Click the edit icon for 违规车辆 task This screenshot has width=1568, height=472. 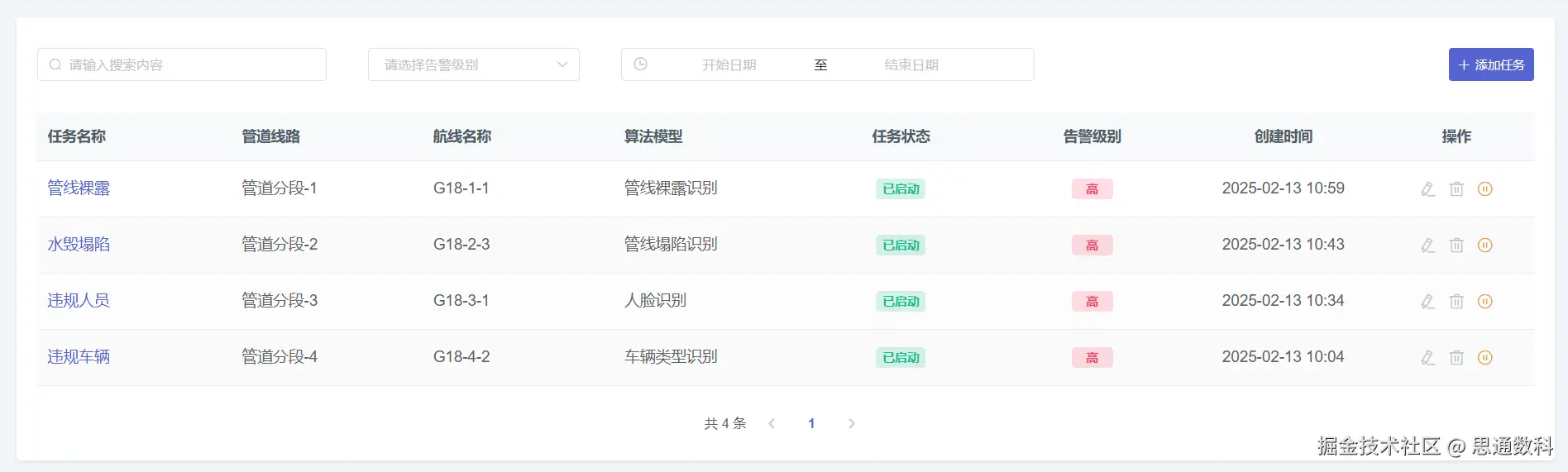point(1427,358)
